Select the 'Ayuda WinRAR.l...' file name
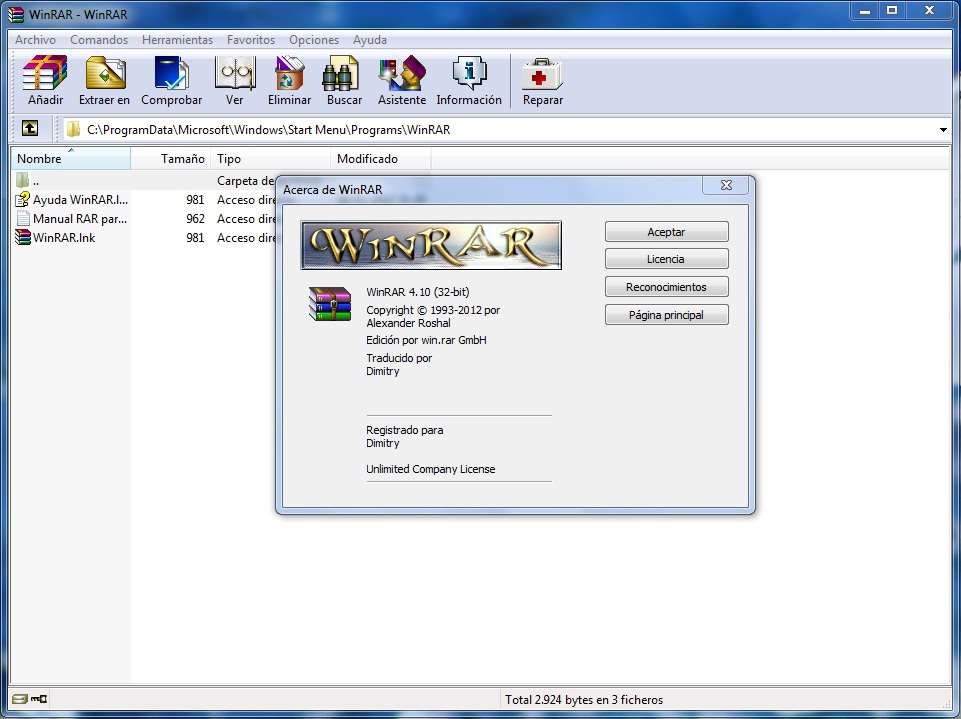Screen dimensions: 961x719 pos(80,199)
